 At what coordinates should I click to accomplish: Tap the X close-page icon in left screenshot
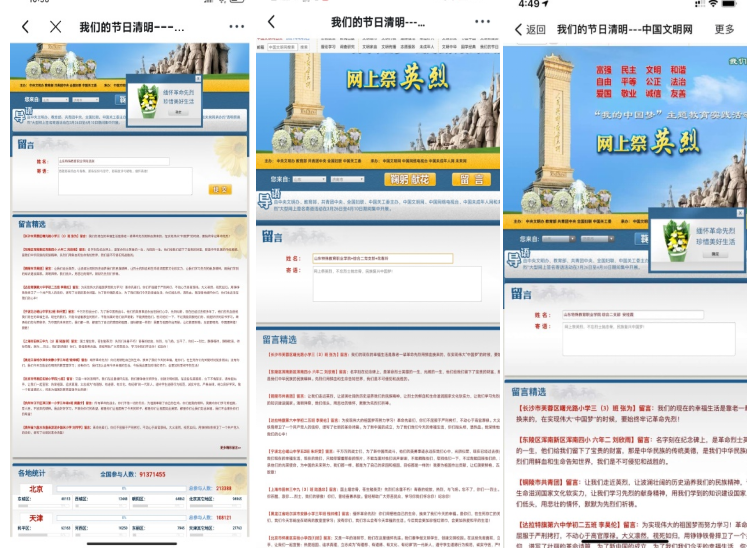(55, 26)
